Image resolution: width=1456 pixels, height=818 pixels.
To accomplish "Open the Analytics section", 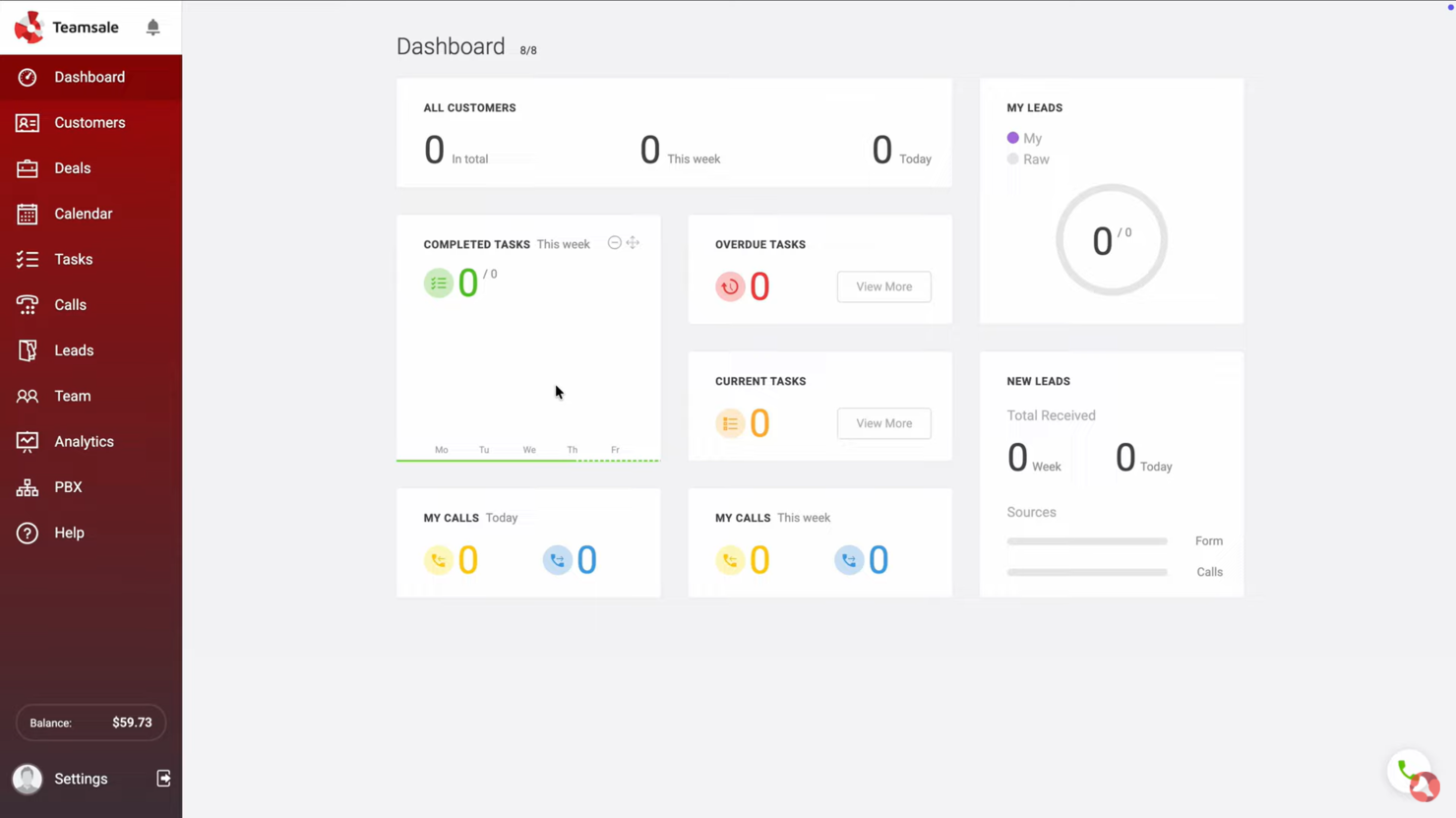I will [x=84, y=441].
